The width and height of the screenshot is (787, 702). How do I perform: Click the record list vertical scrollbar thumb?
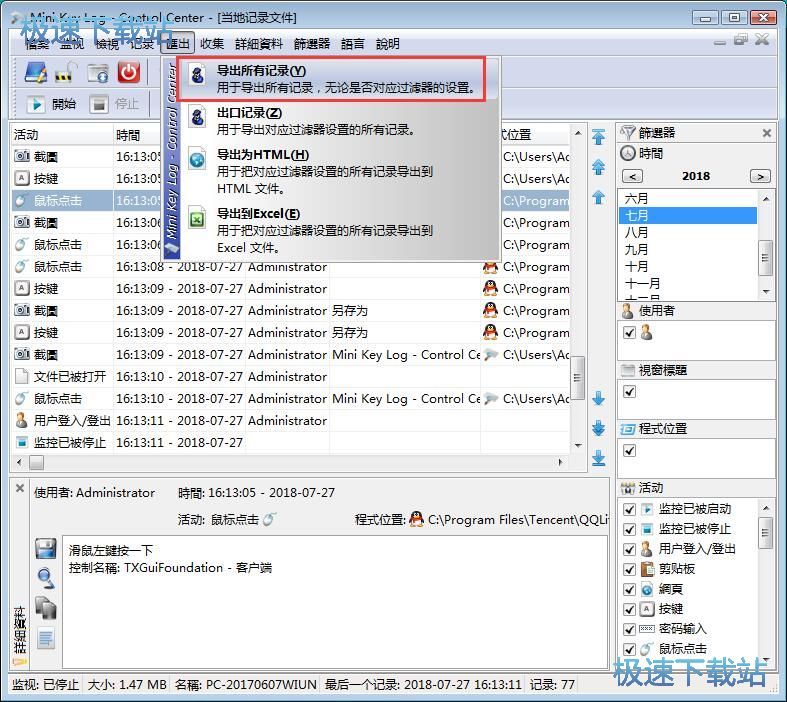[578, 377]
